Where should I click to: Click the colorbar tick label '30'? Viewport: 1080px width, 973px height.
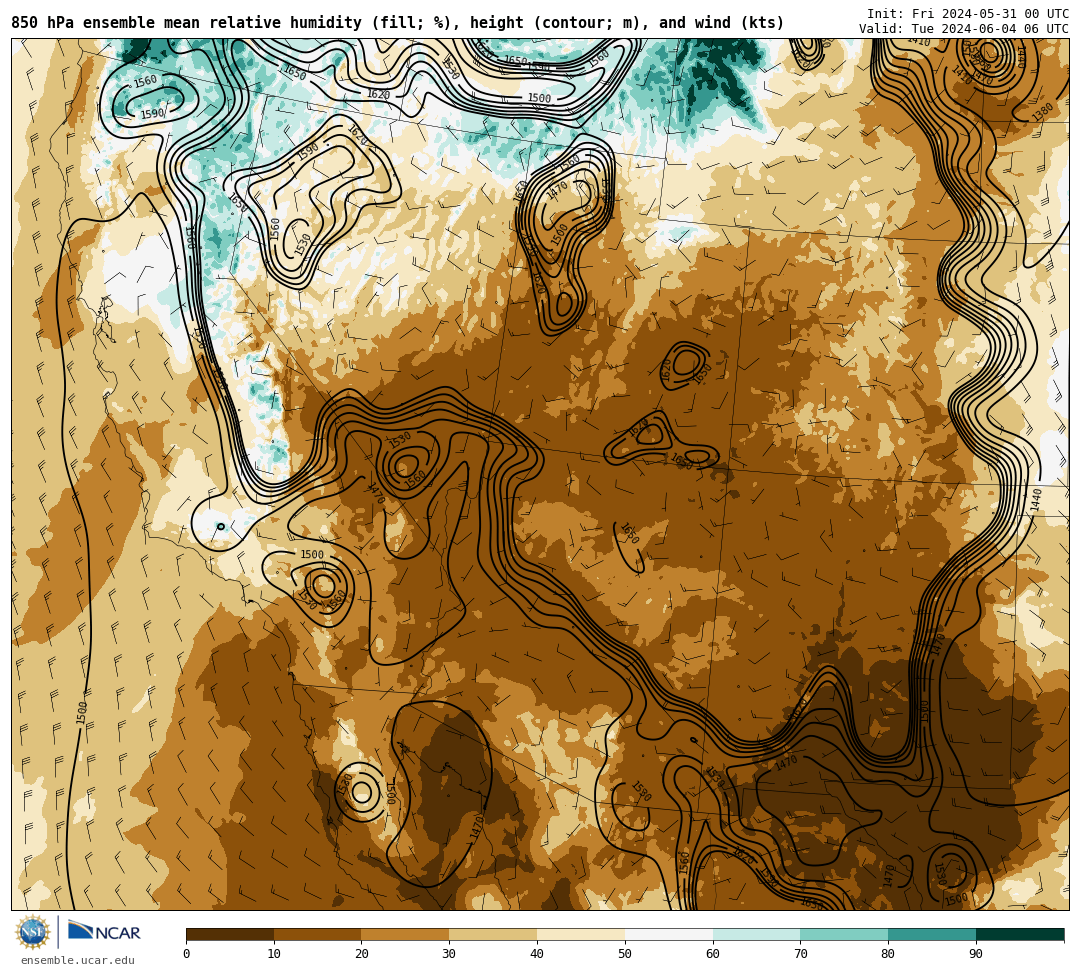click(449, 954)
